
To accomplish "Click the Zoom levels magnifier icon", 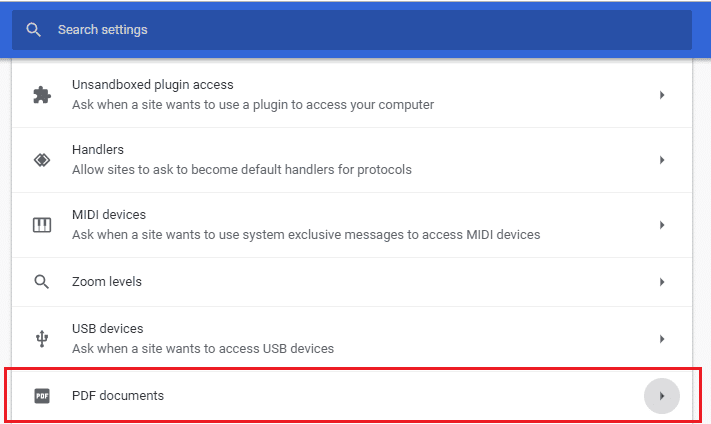I will 42,282.
